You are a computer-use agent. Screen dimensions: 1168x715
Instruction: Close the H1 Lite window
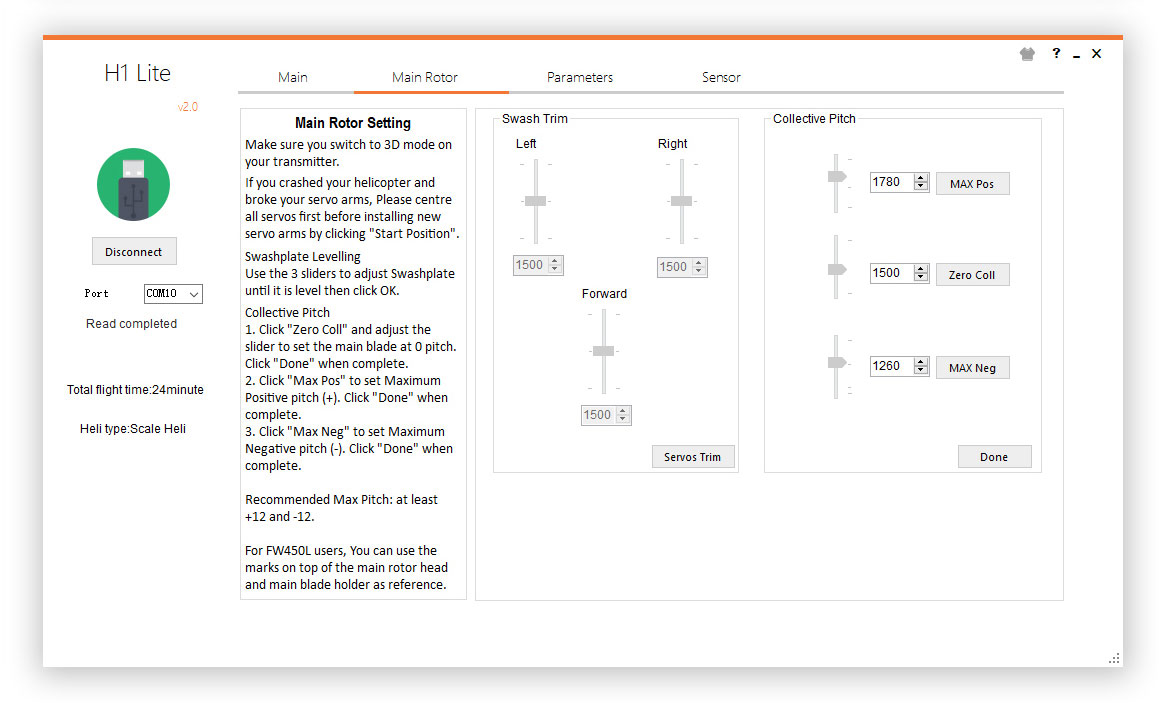coord(1096,54)
